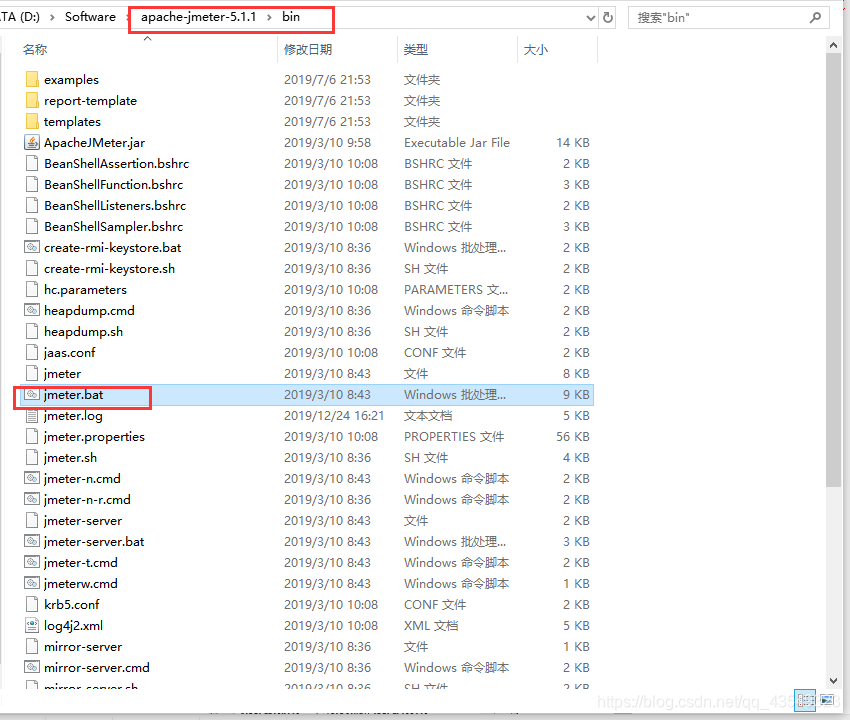
Task: Click the jmeter-t.cmd script icon
Action: (32, 563)
